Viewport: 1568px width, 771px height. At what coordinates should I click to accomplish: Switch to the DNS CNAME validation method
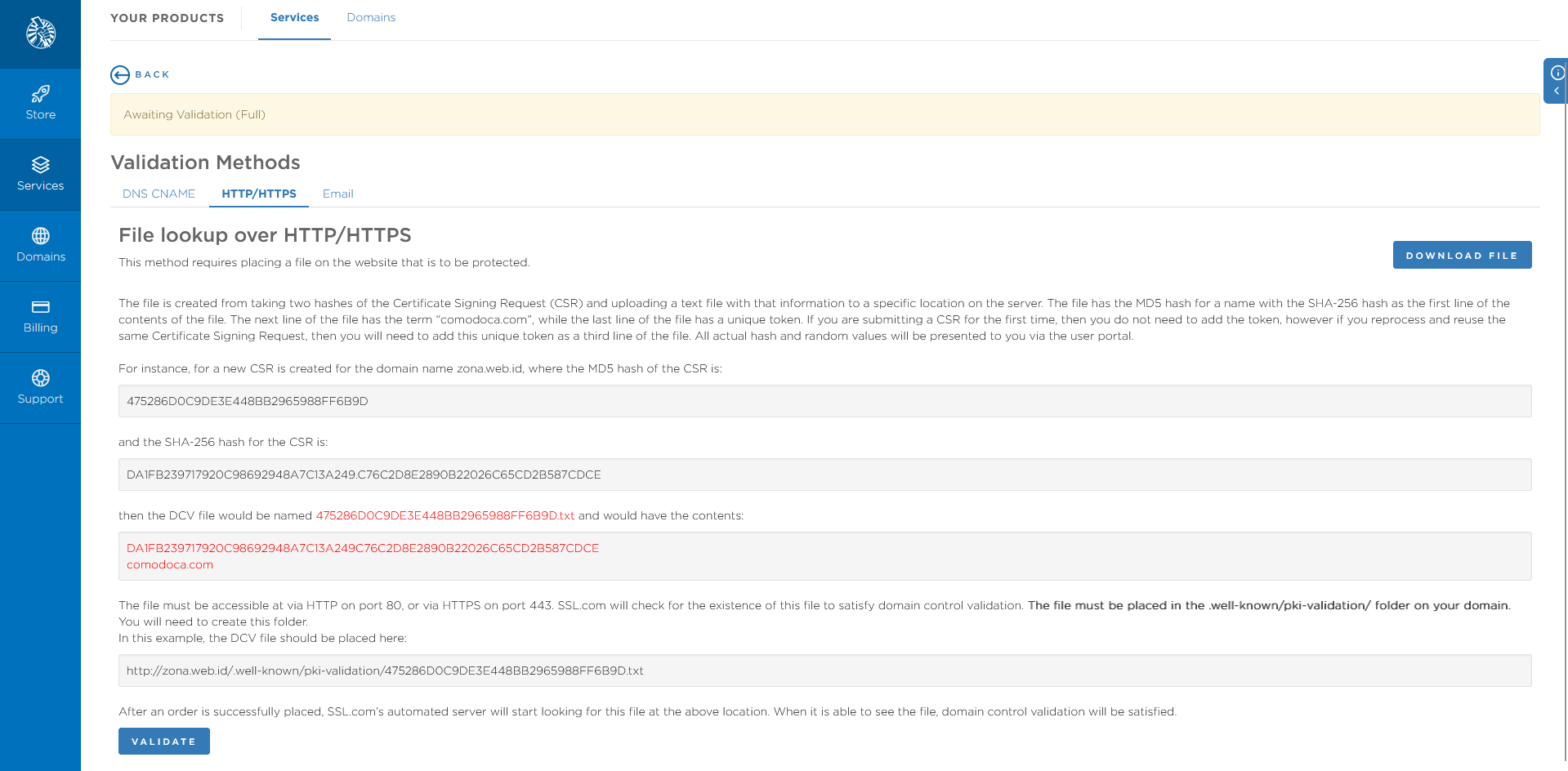click(x=159, y=194)
